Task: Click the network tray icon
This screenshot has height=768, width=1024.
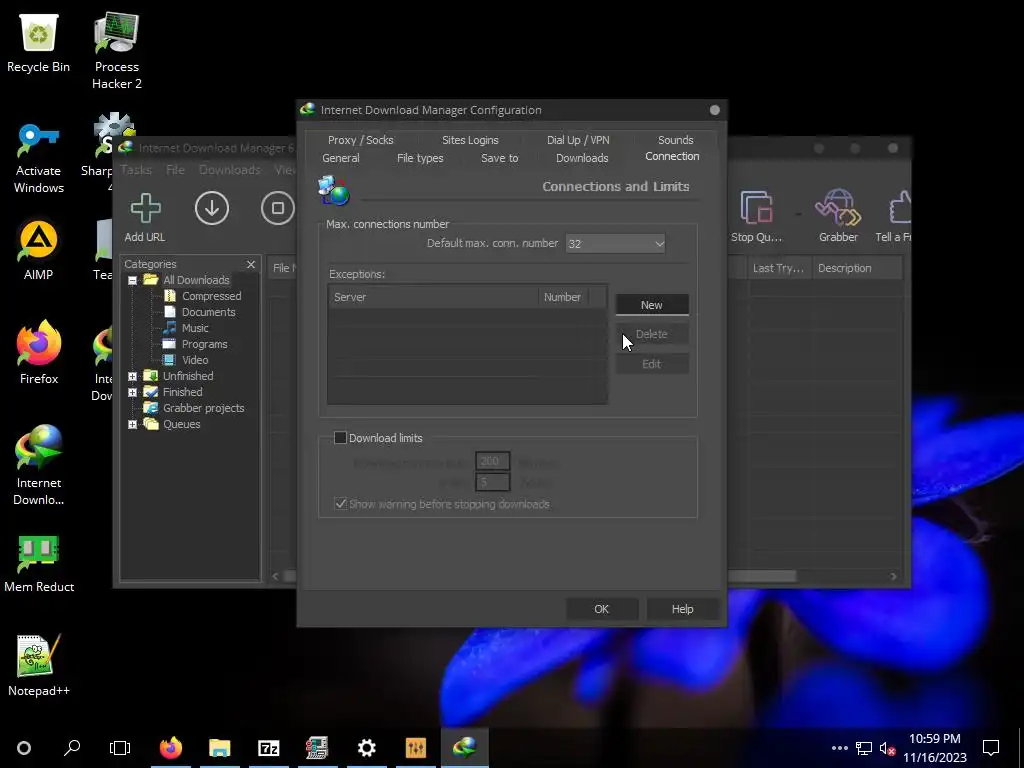Action: (864, 748)
